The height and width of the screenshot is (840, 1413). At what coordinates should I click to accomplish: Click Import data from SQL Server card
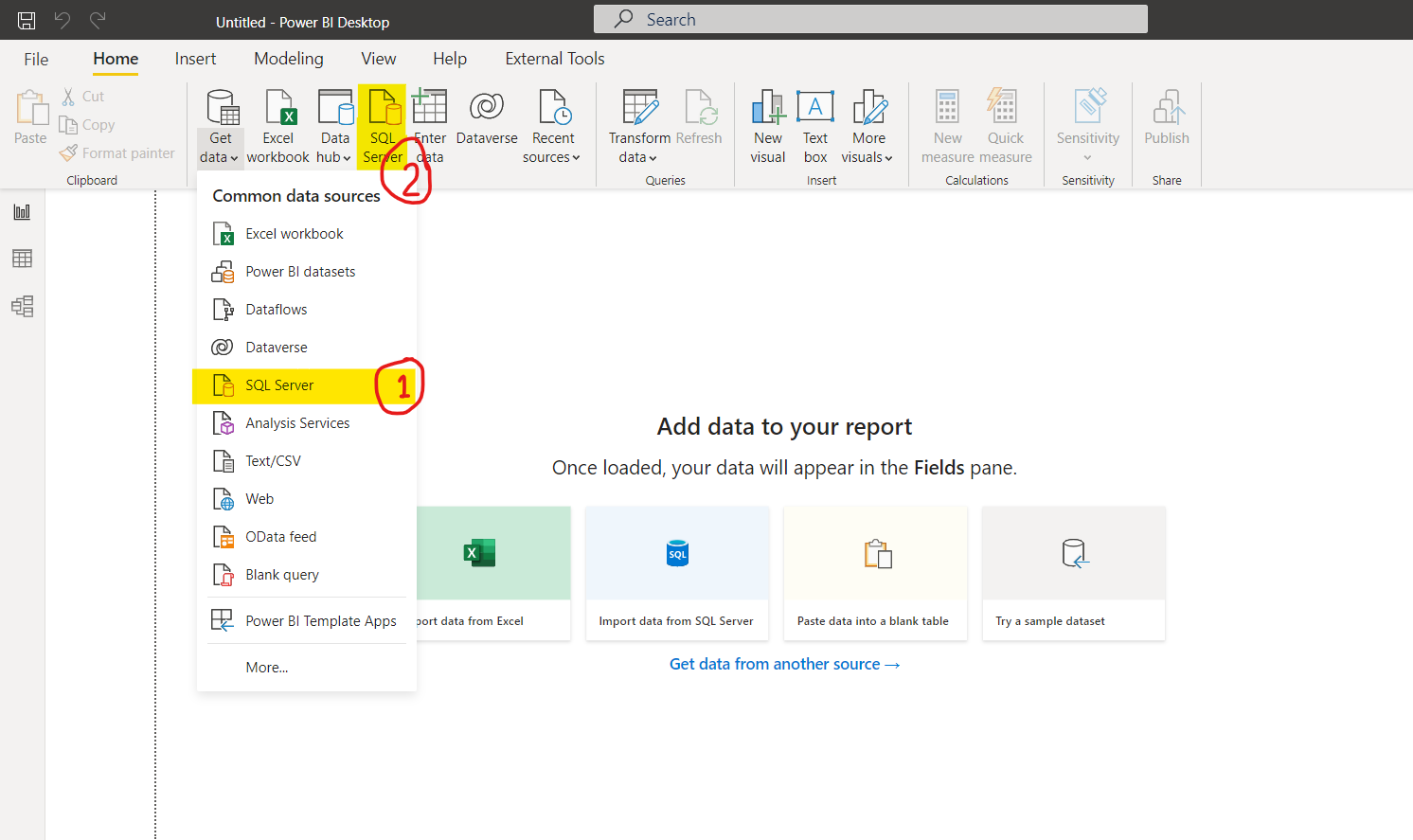point(677,574)
